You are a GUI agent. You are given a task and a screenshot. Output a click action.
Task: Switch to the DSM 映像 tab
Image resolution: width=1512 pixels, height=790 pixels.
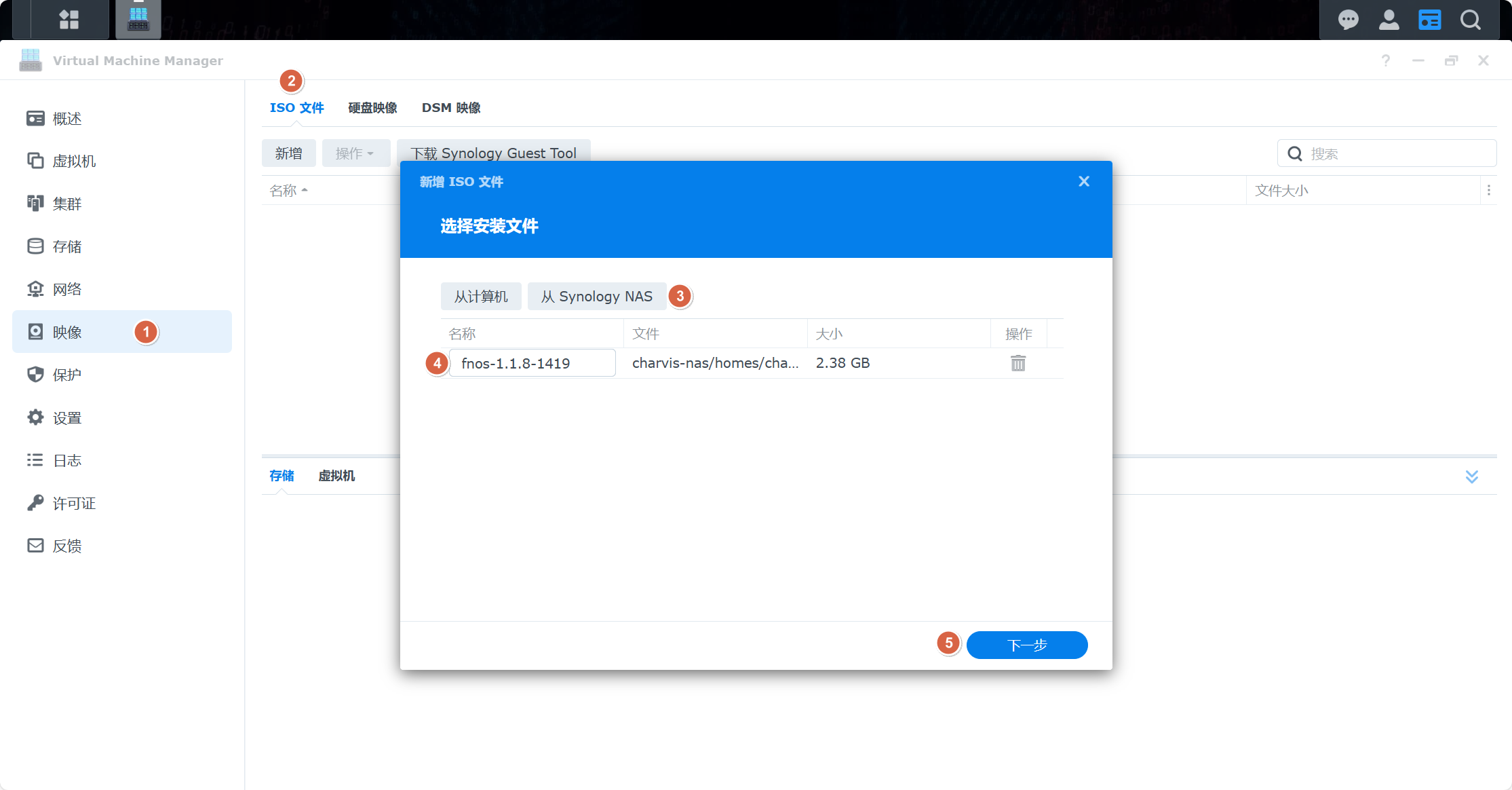(451, 108)
